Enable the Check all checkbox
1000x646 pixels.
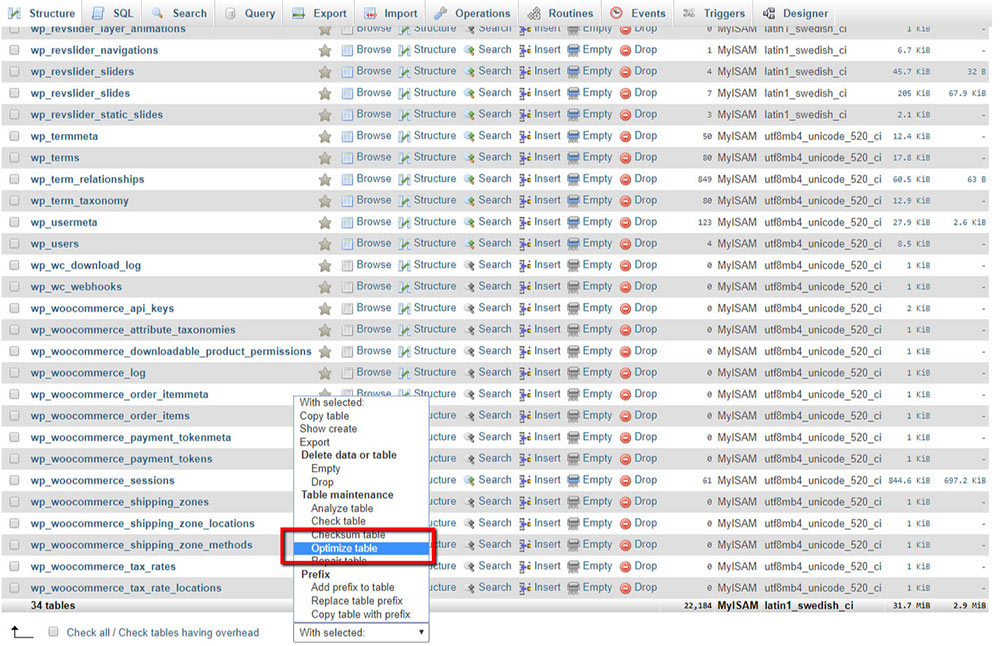53,632
